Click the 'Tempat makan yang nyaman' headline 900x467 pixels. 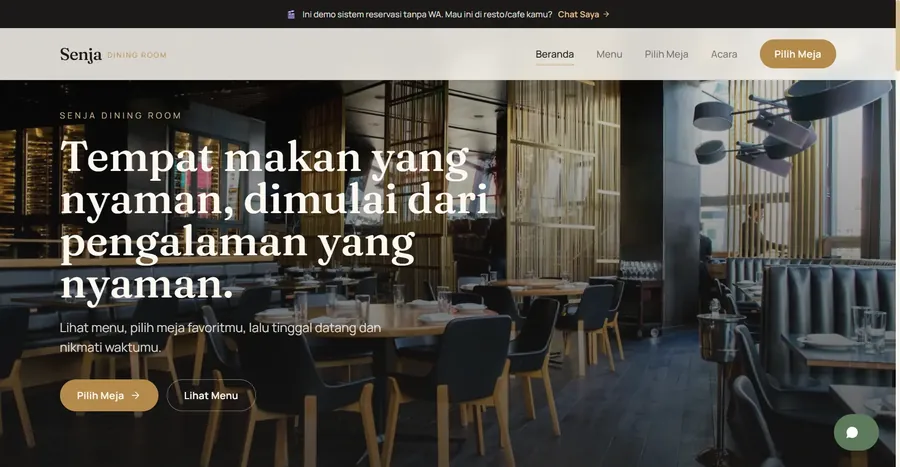[274, 220]
